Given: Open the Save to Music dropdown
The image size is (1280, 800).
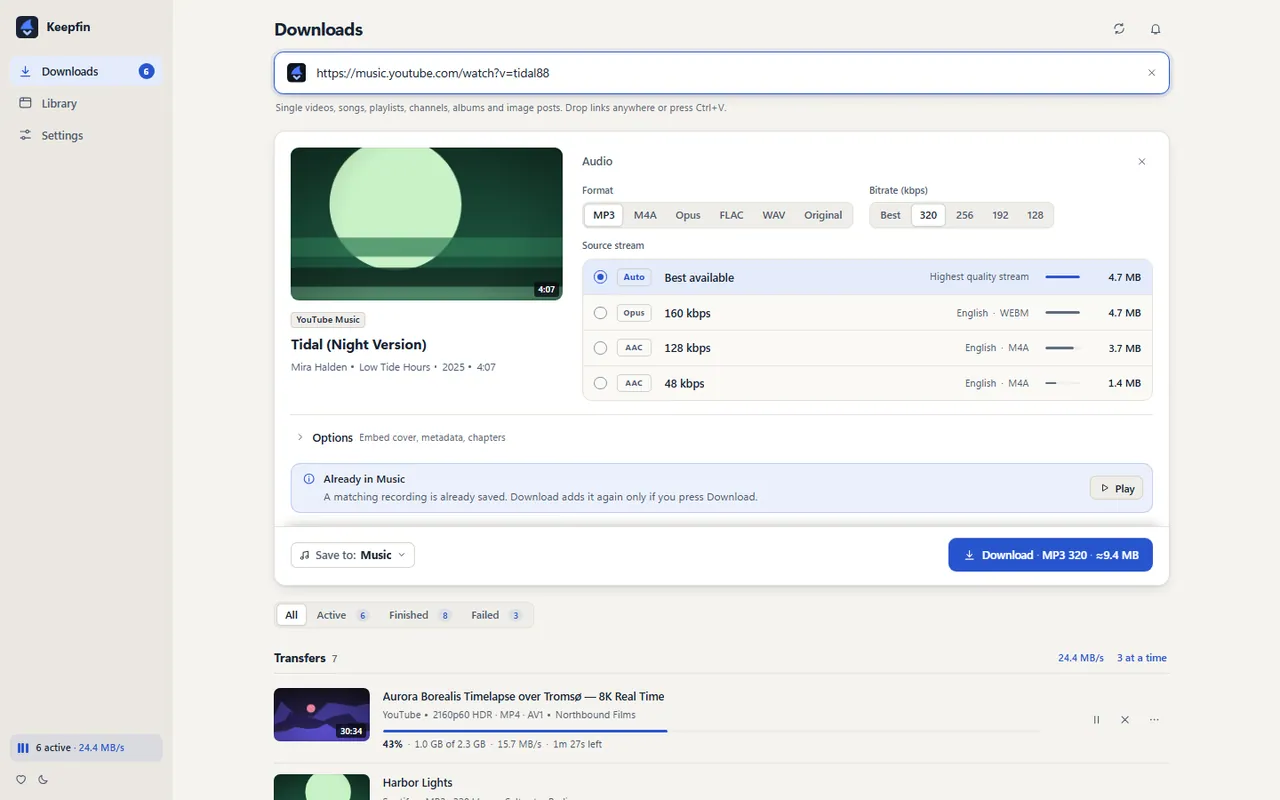Looking at the screenshot, I should click(352, 555).
